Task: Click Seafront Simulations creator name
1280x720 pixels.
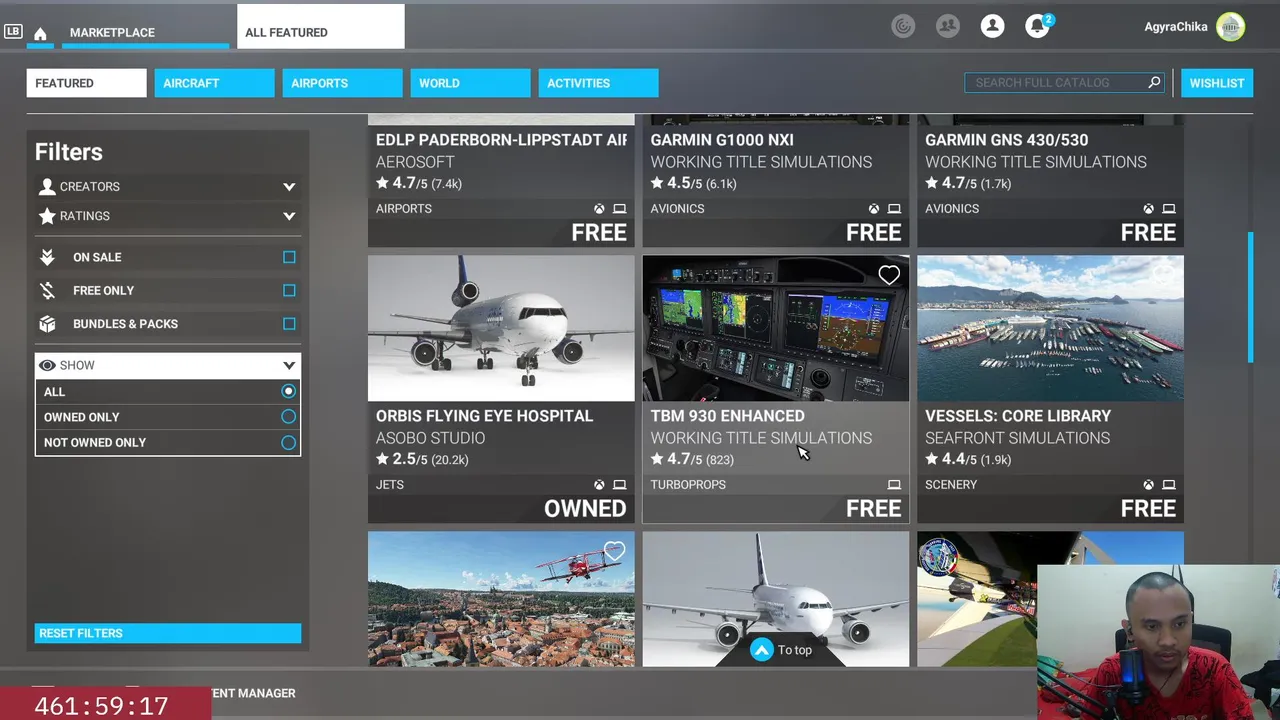Action: pyautogui.click(x=1017, y=438)
